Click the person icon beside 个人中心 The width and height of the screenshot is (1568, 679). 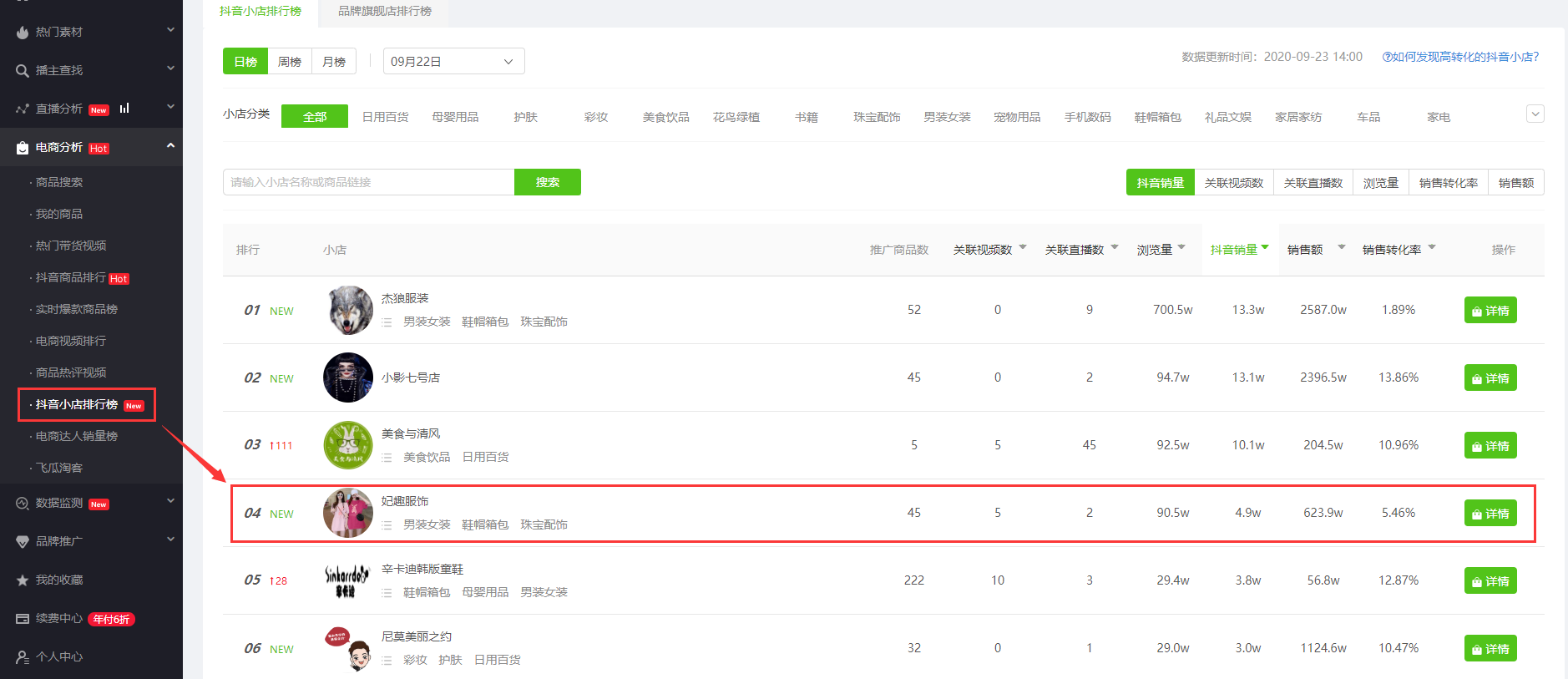click(x=23, y=657)
